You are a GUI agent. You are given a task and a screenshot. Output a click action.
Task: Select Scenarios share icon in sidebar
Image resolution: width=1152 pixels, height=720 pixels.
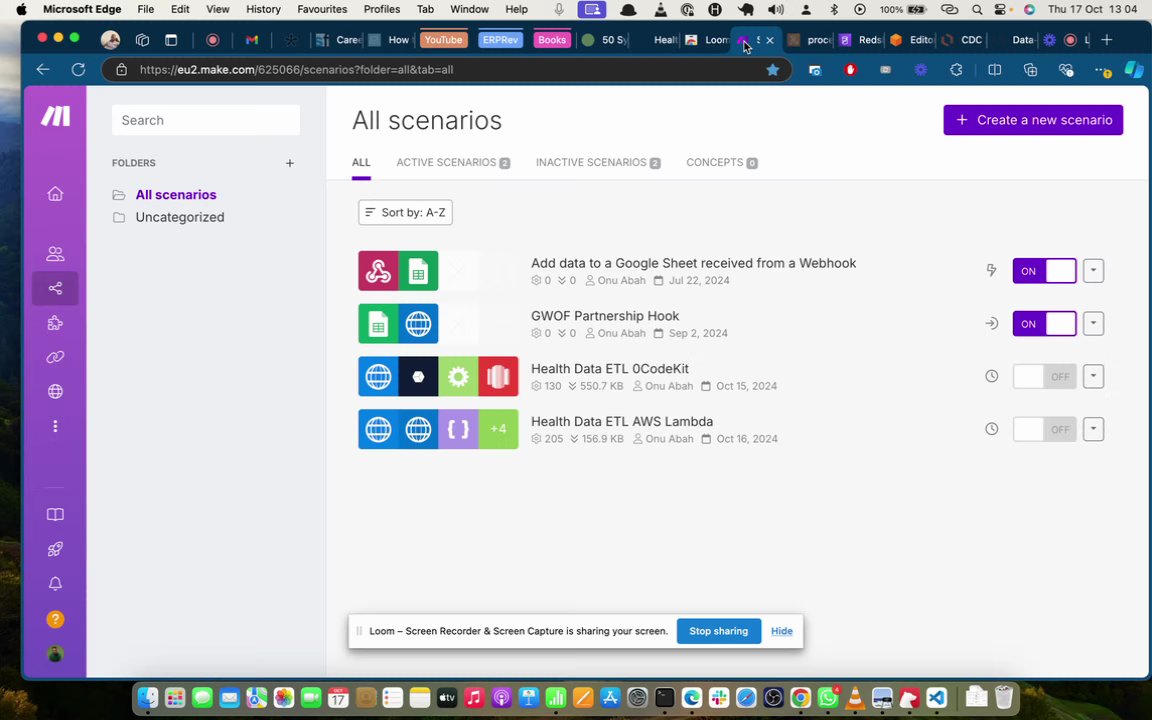(x=55, y=289)
